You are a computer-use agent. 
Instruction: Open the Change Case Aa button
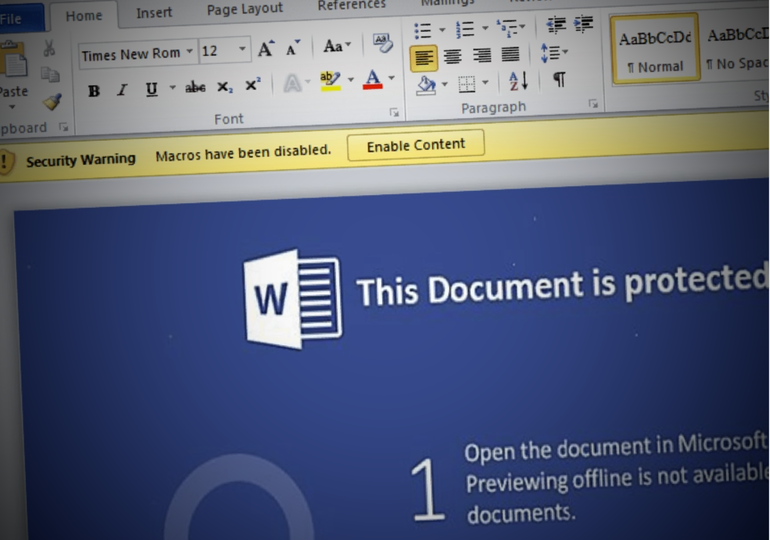tap(337, 46)
